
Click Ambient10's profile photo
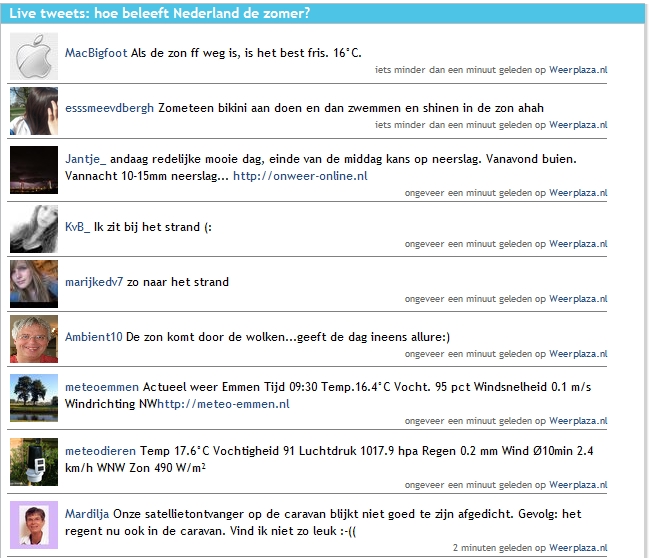[34, 339]
